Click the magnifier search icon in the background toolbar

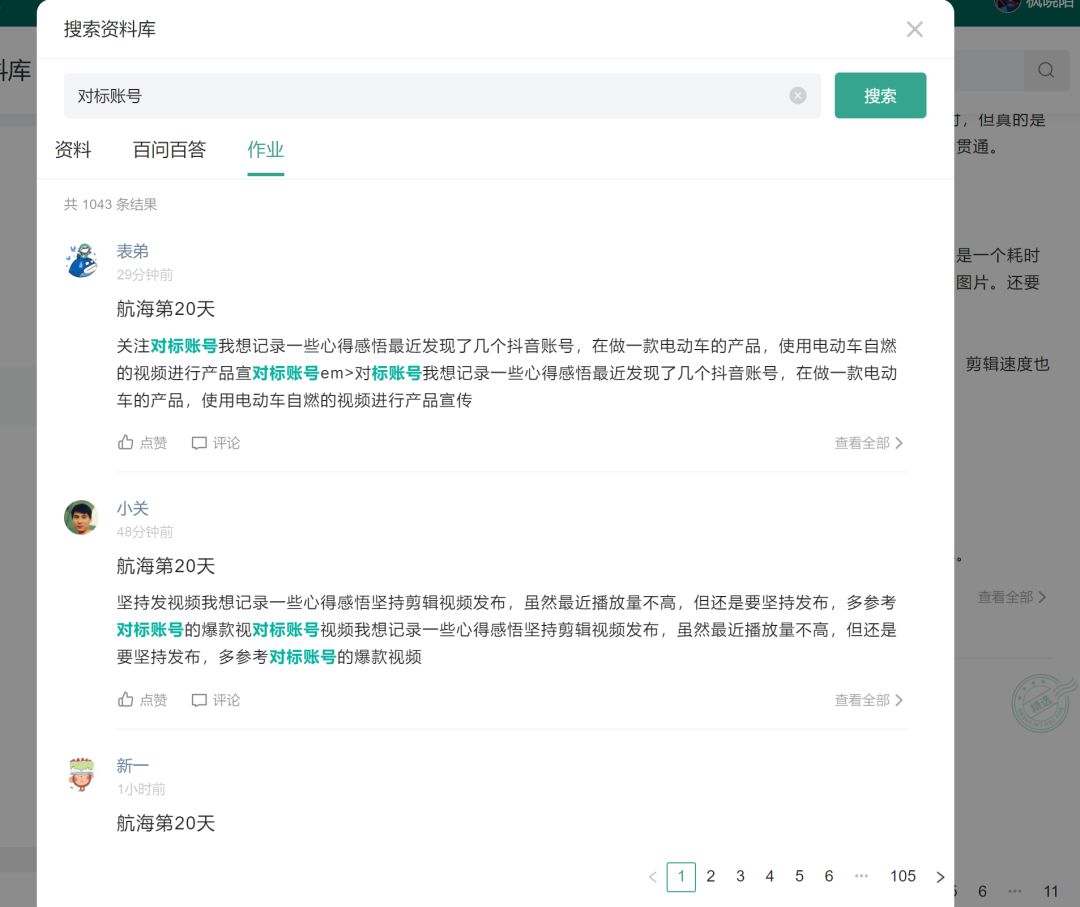click(x=1046, y=70)
